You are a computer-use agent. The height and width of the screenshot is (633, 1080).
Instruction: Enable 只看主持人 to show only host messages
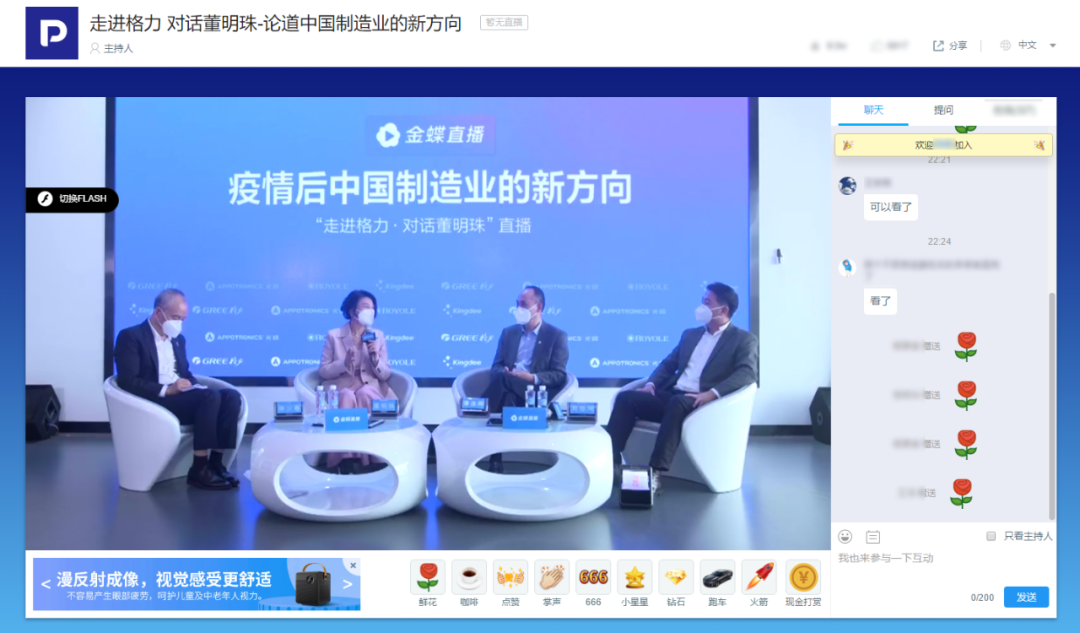990,537
